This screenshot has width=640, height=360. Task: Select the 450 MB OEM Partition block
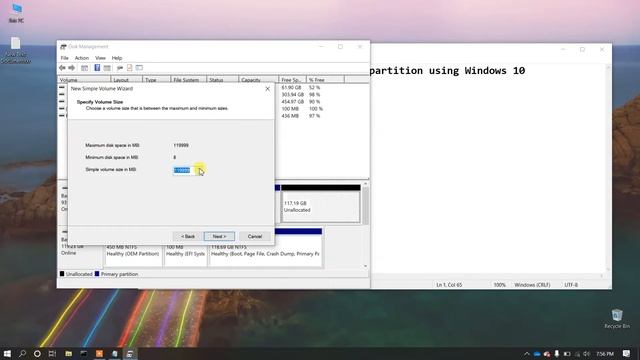pyautogui.click(x=133, y=255)
